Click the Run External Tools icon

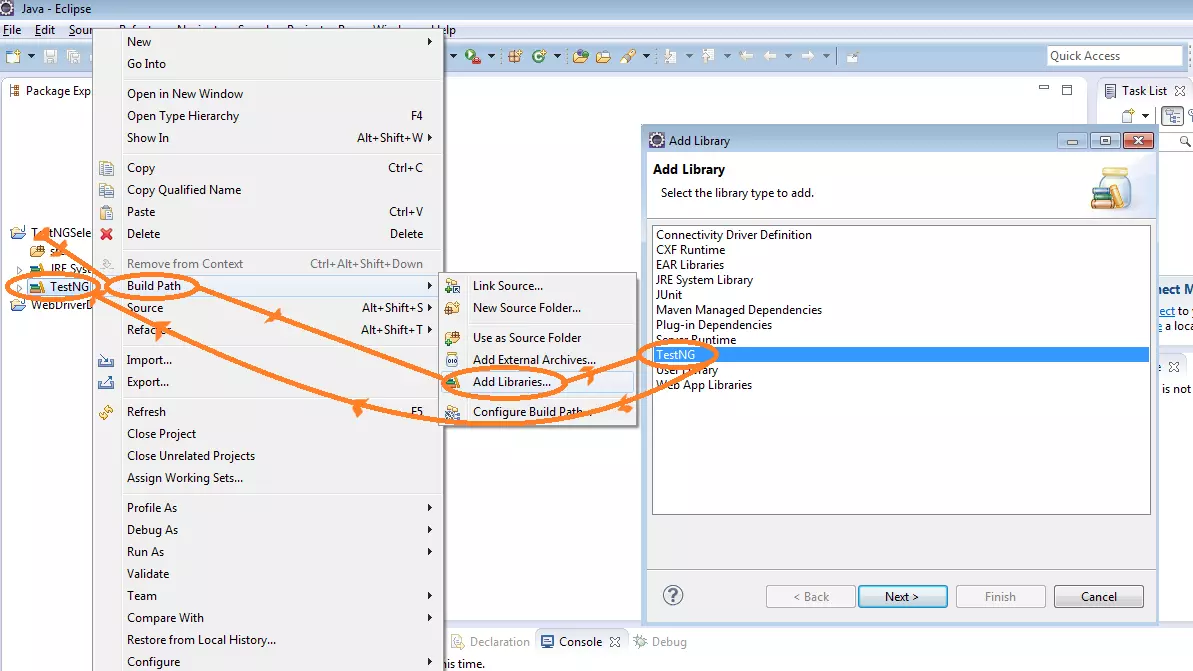click(472, 56)
